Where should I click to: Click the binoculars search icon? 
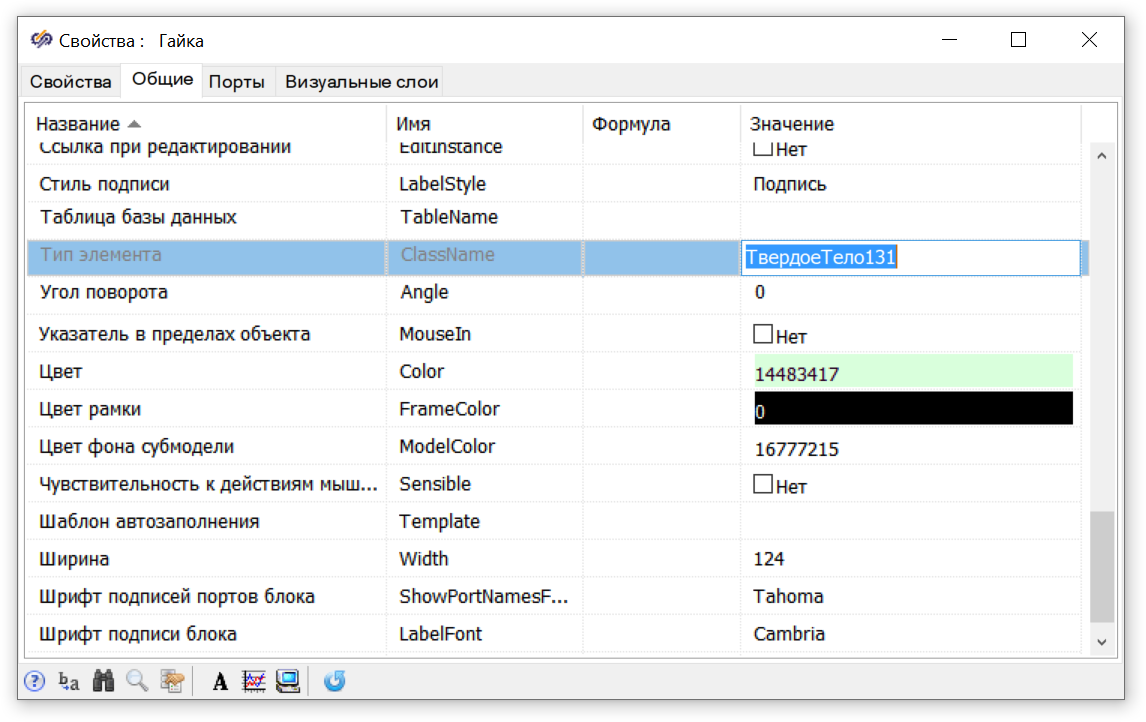pos(103,681)
